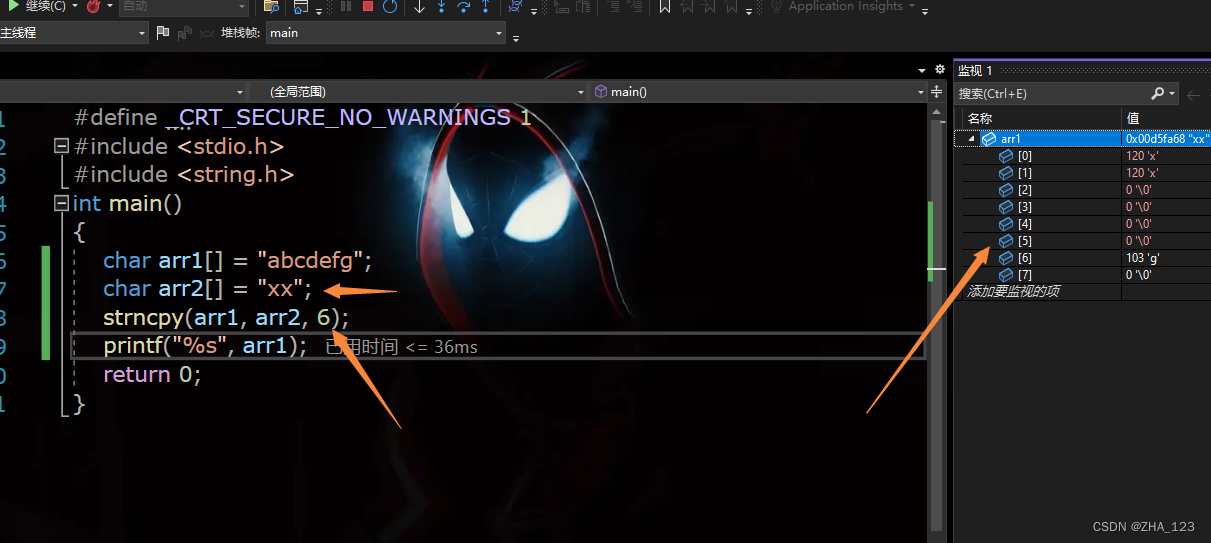The height and width of the screenshot is (543, 1211).
Task: Click the line char arr1[] = "abcdefg";
Action: coord(237,261)
